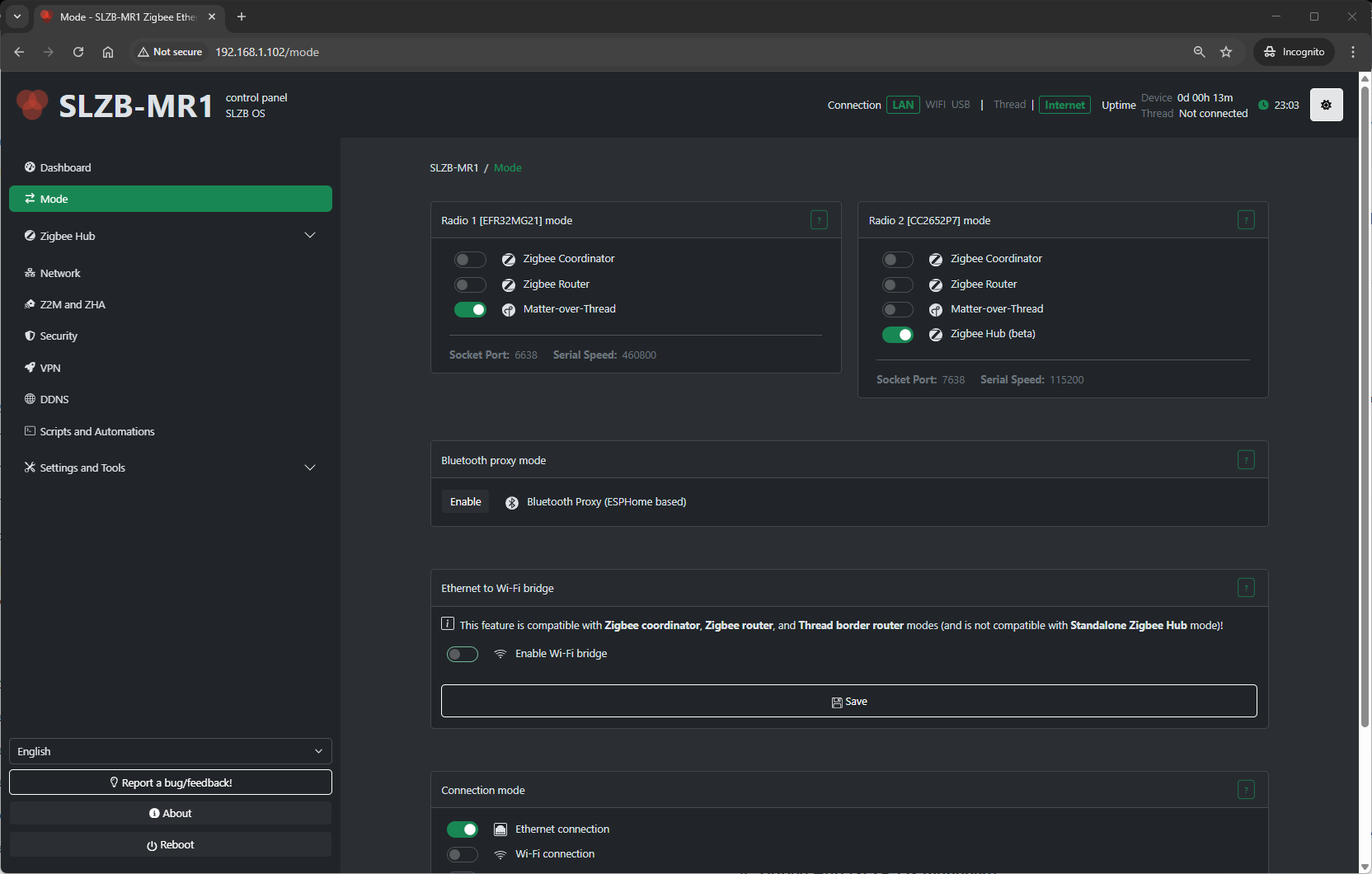Enable Zigbee Coordinator on Radio 1

[470, 260]
